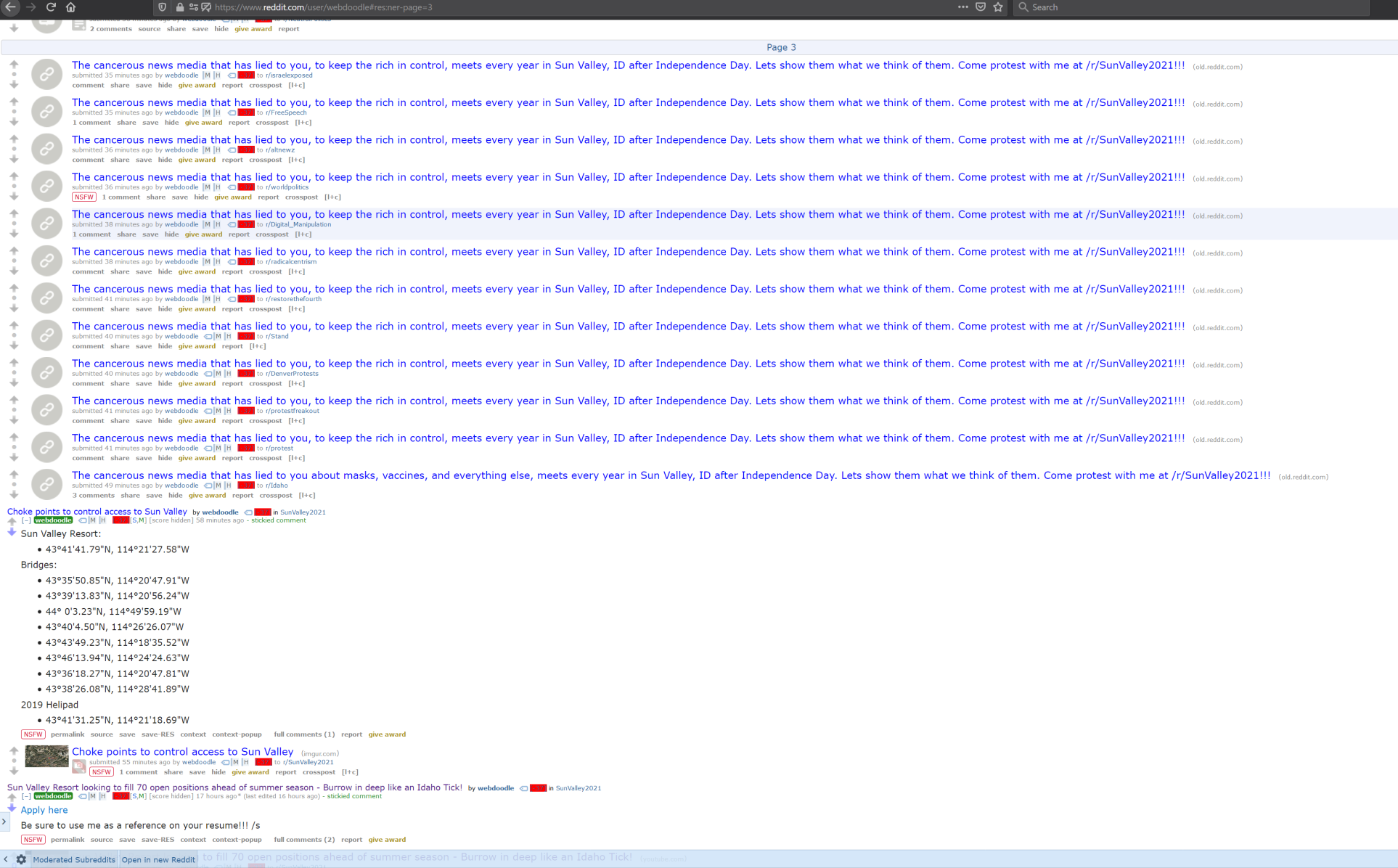
Task: Downvote the r/FreeSpeech post
Action: (14, 122)
